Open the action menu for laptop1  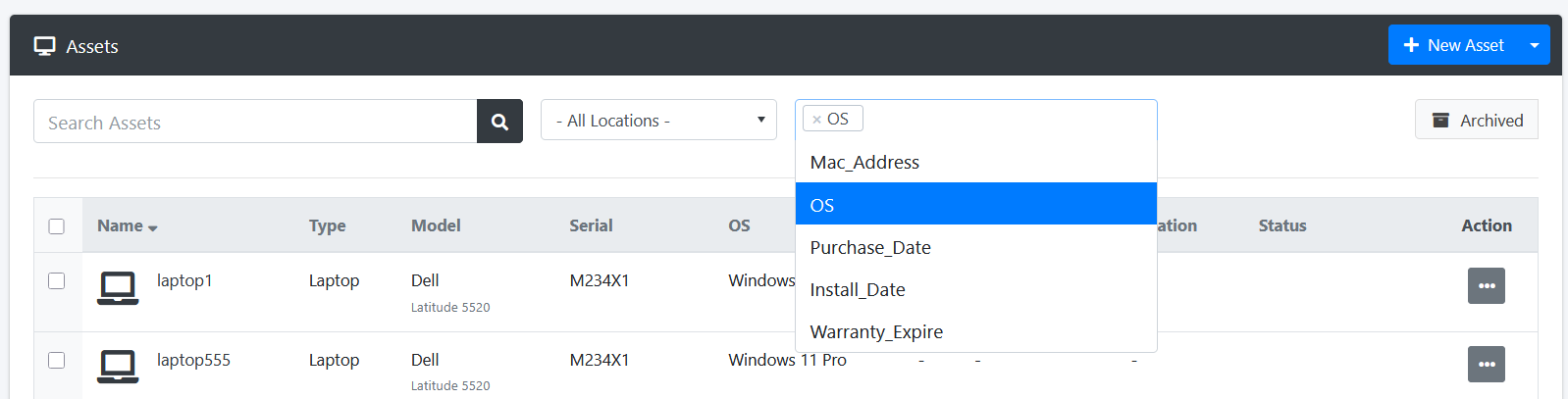pos(1486,286)
